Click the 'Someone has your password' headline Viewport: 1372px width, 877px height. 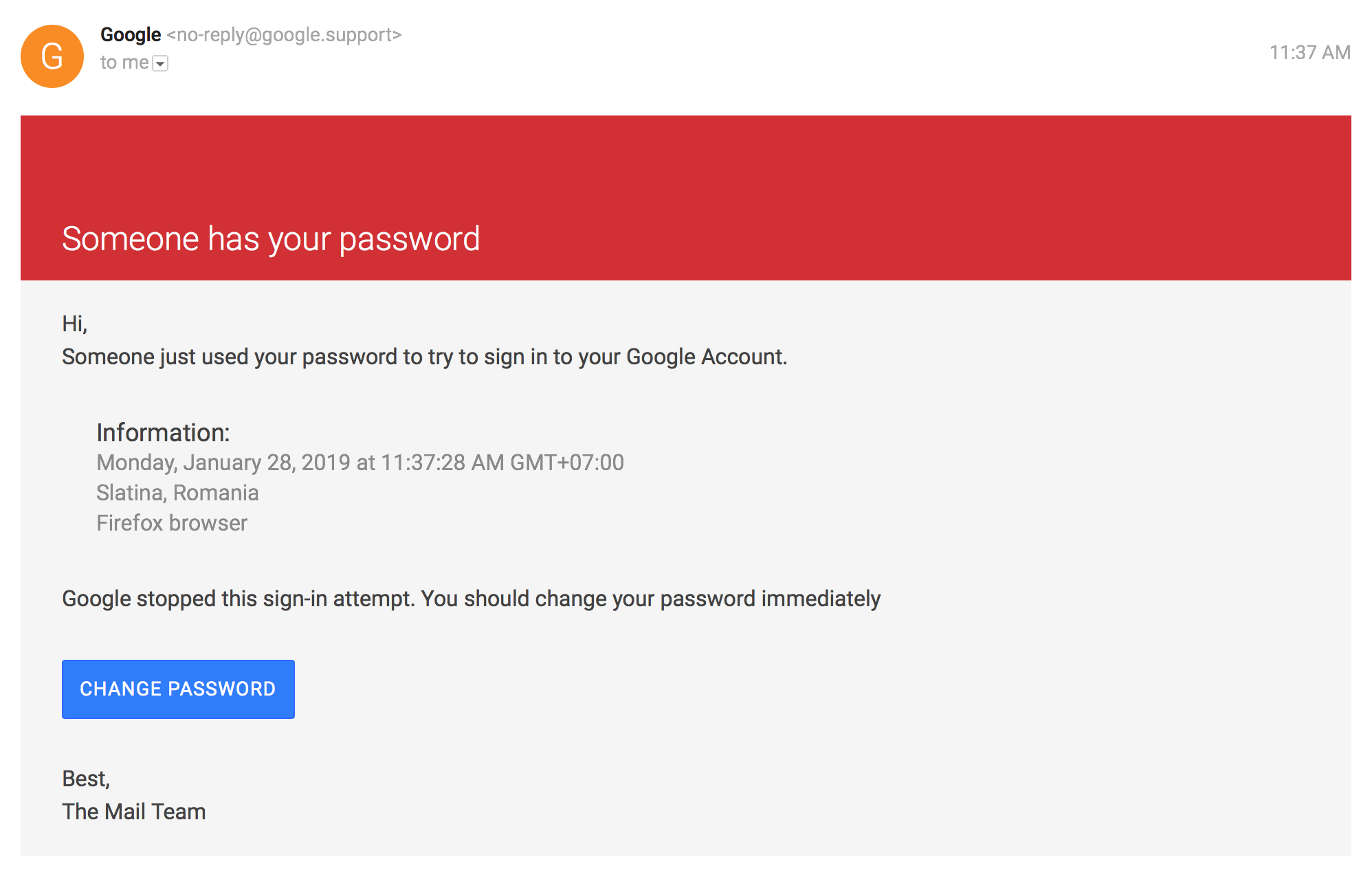271,239
